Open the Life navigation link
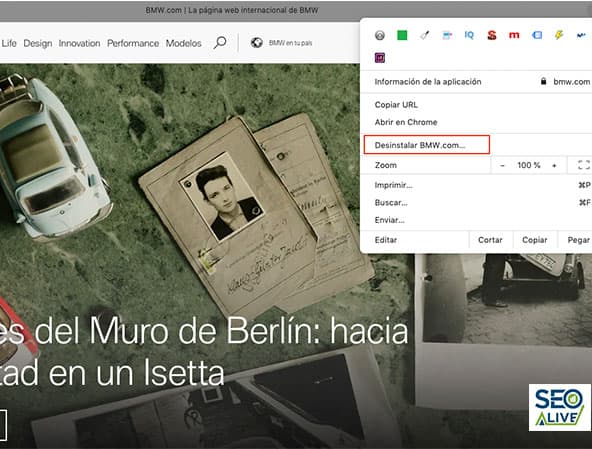The width and height of the screenshot is (592, 449). [9, 43]
